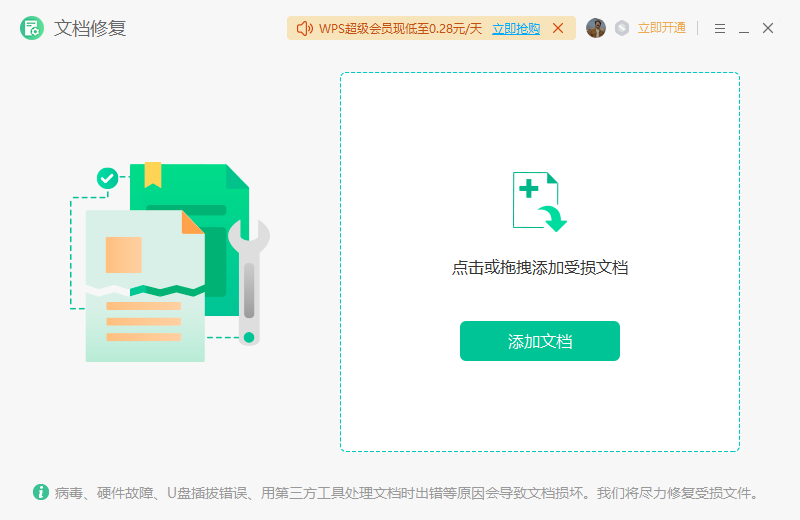Image resolution: width=800 pixels, height=520 pixels.
Task: Click 立即开通 to activate membership
Action: click(662, 28)
